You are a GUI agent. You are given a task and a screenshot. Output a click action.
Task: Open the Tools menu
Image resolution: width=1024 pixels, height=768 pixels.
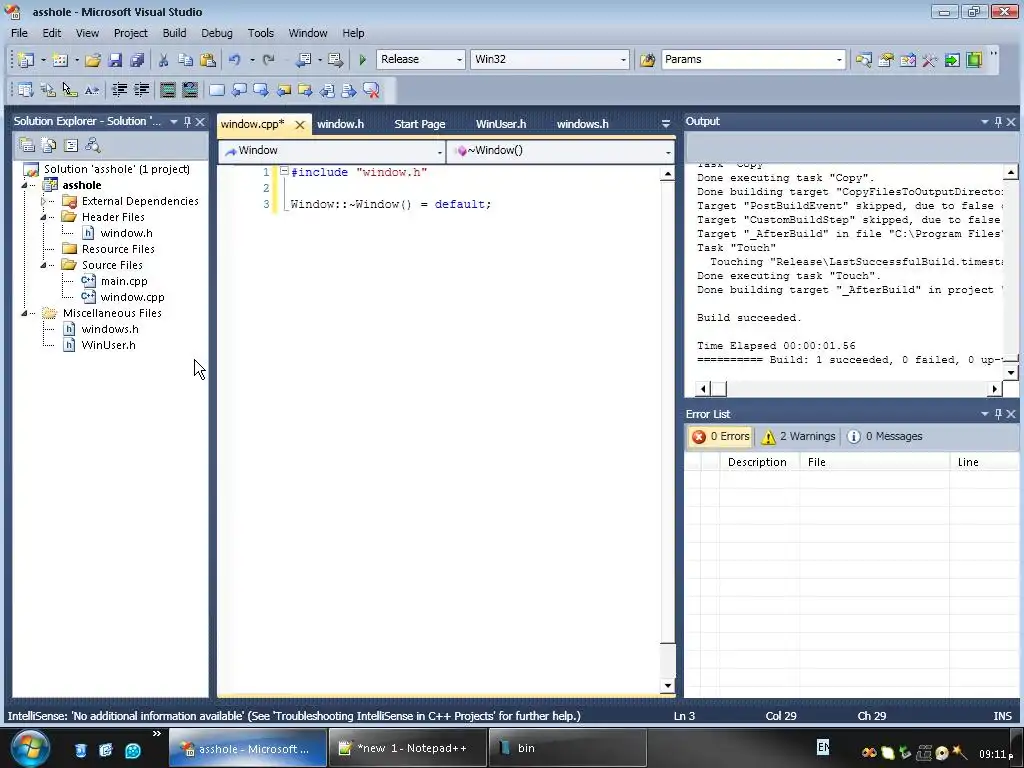[261, 33]
